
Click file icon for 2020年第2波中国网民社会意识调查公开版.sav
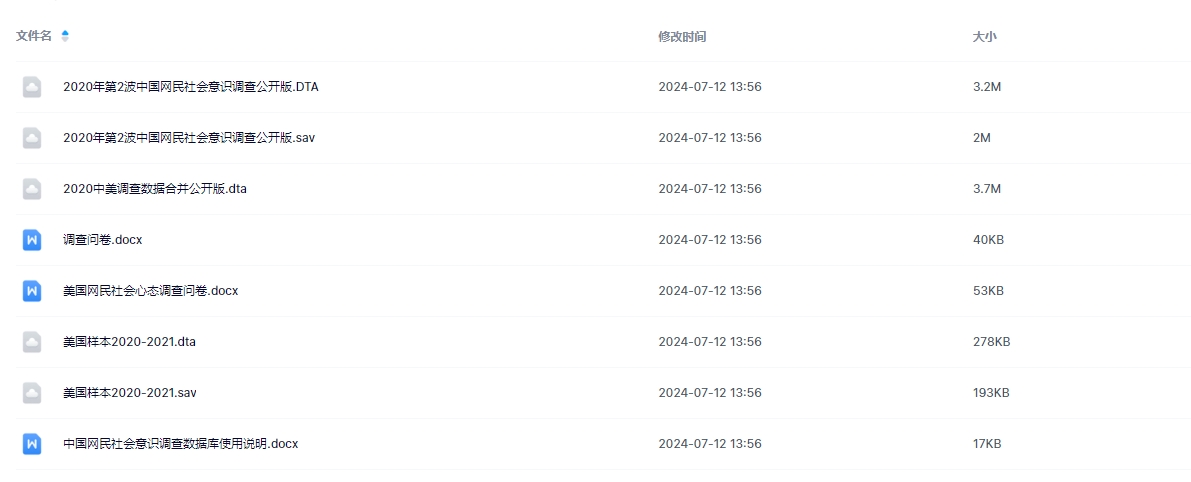[32, 138]
